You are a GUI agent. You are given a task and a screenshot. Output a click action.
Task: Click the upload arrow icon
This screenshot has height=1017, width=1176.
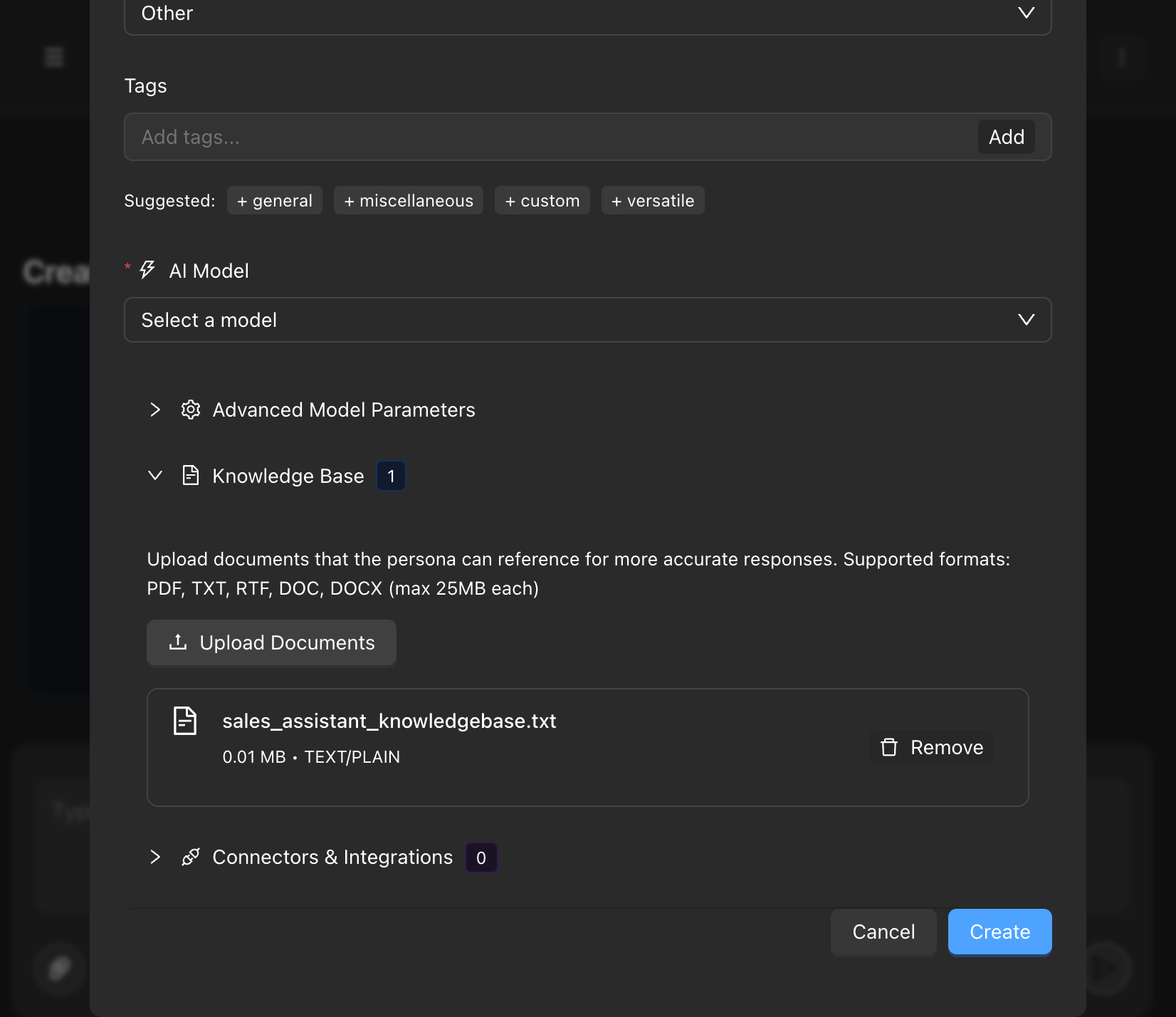pos(178,642)
